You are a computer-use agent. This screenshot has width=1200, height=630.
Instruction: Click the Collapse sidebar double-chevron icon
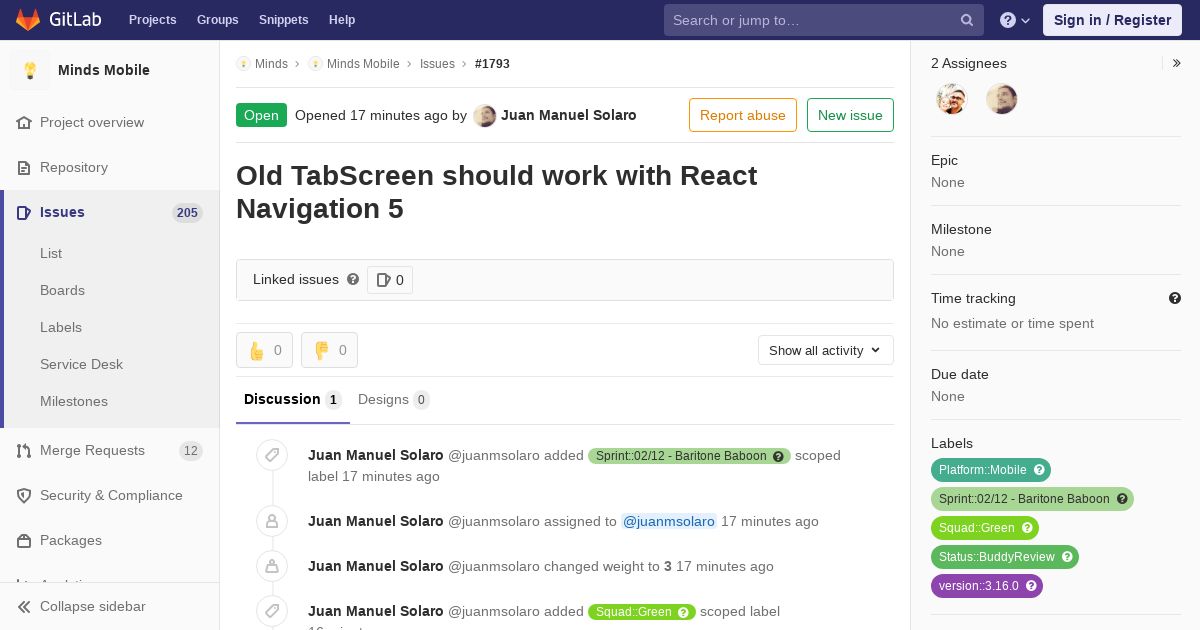pyautogui.click(x=24, y=606)
